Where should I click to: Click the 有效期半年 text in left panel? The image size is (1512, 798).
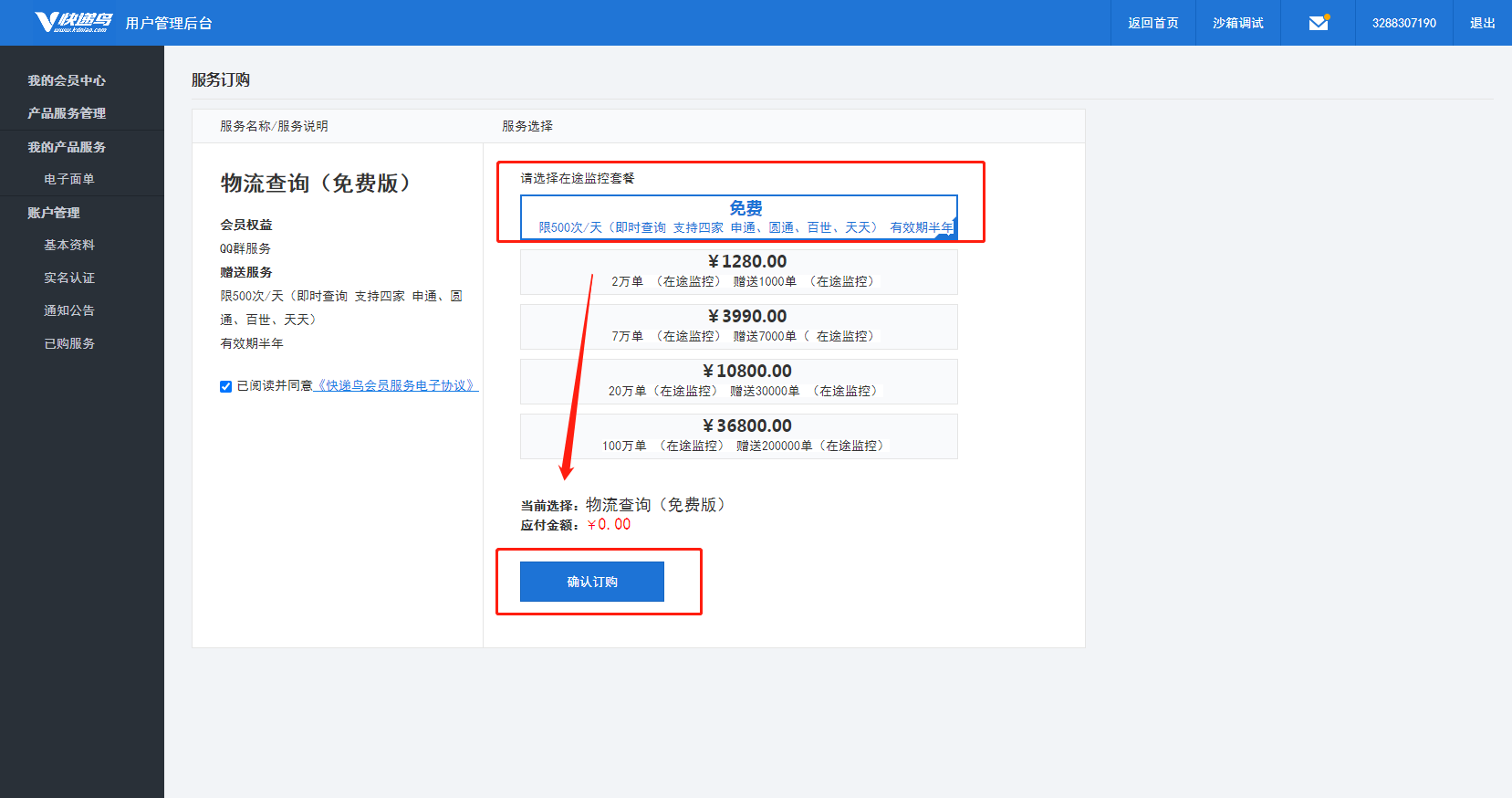coord(252,343)
